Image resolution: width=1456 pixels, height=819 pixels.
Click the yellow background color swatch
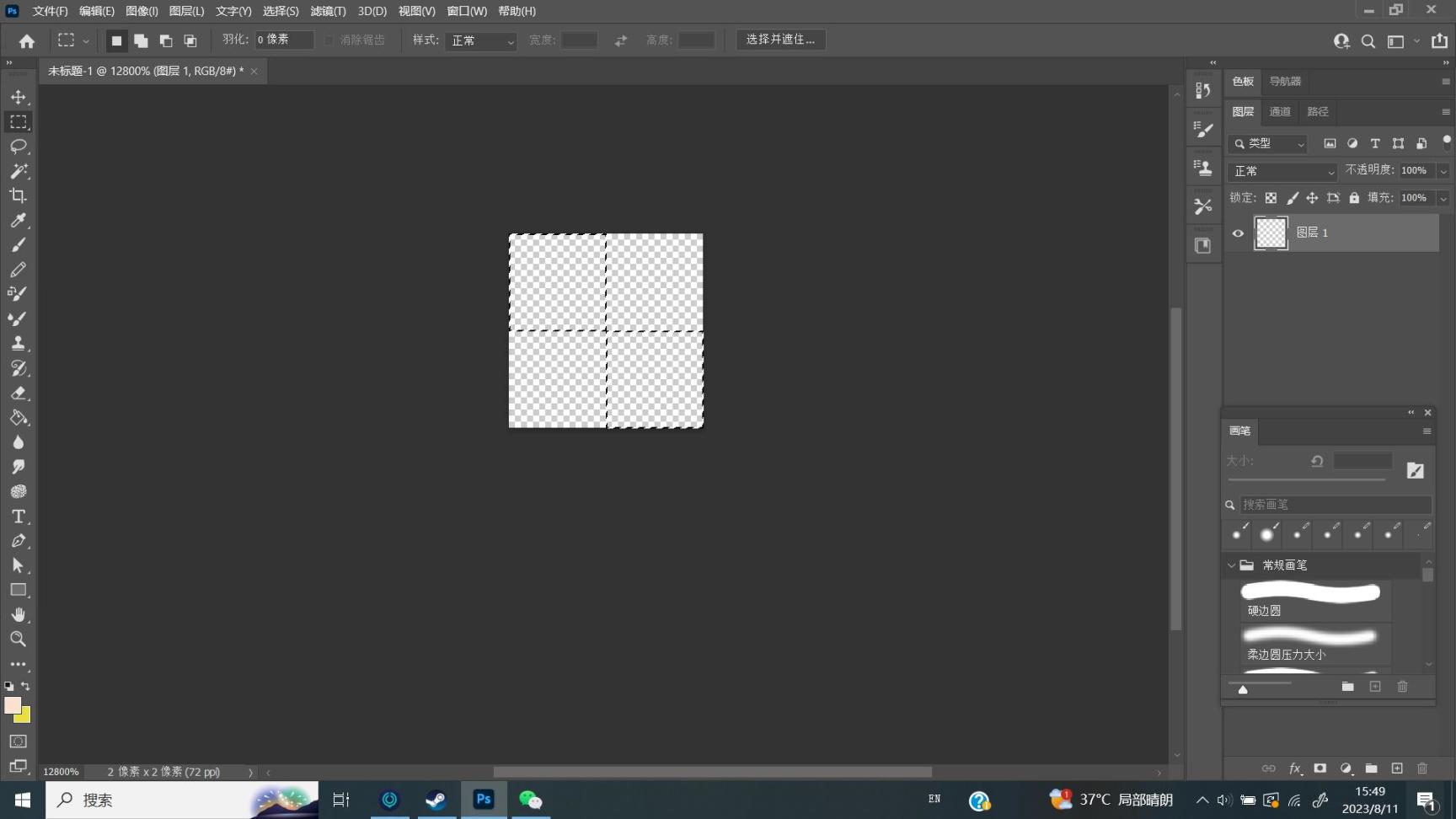click(25, 717)
